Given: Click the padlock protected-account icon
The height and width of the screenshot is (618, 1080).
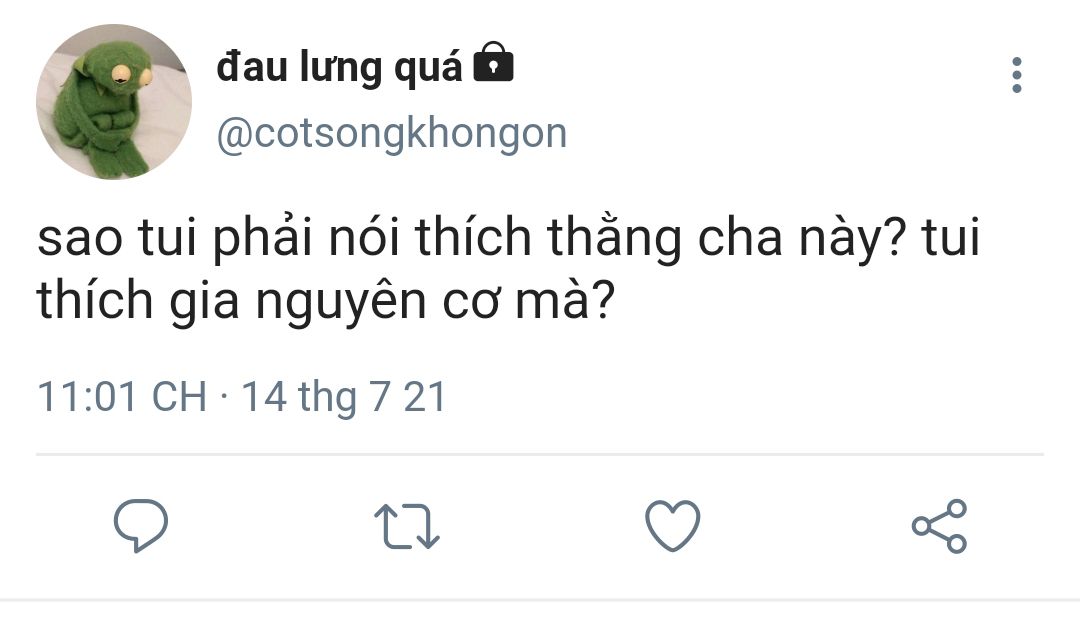Looking at the screenshot, I should [x=493, y=62].
